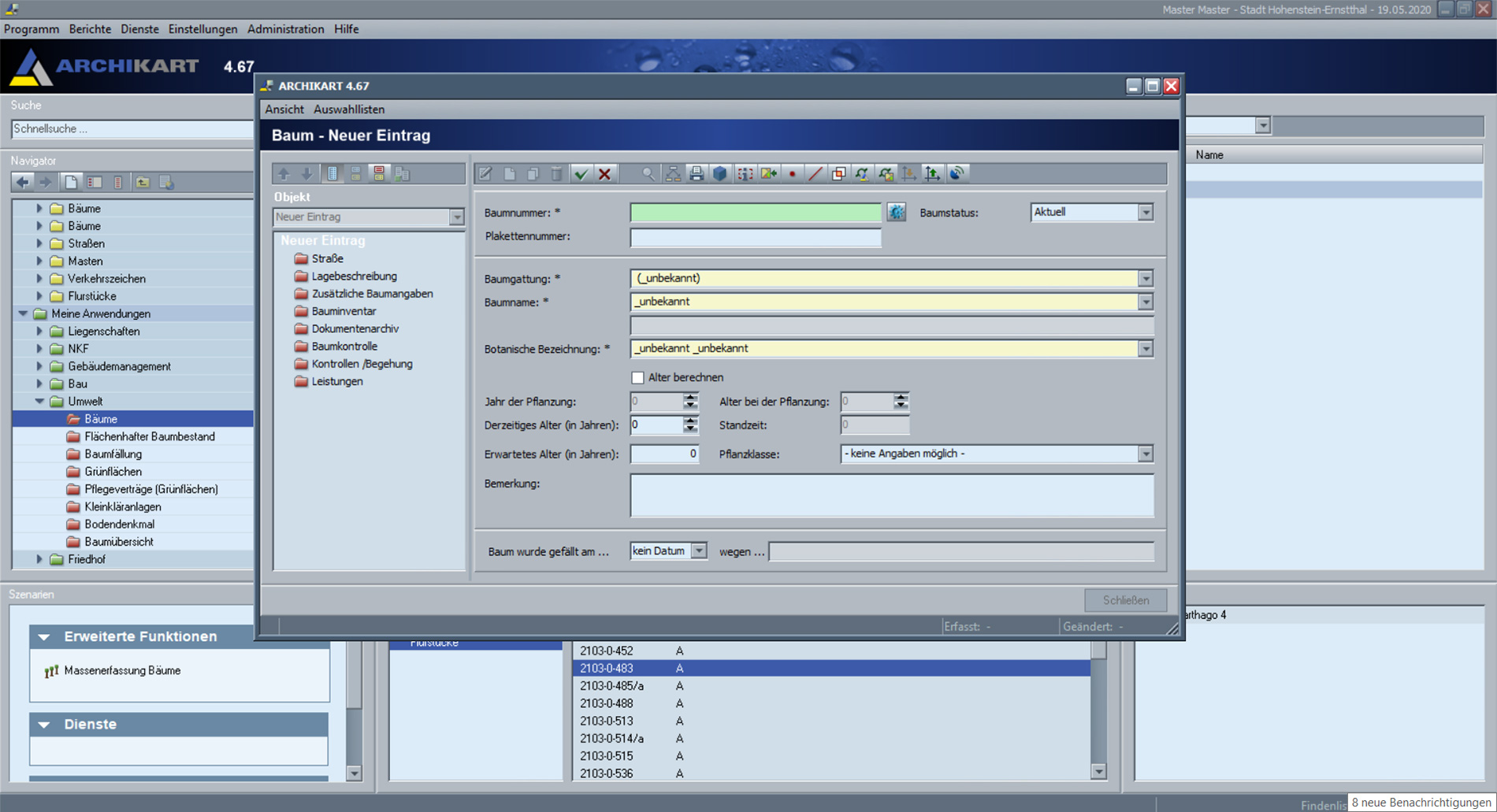The image size is (1497, 812).
Task: Click the trash can delete icon
Action: [556, 174]
